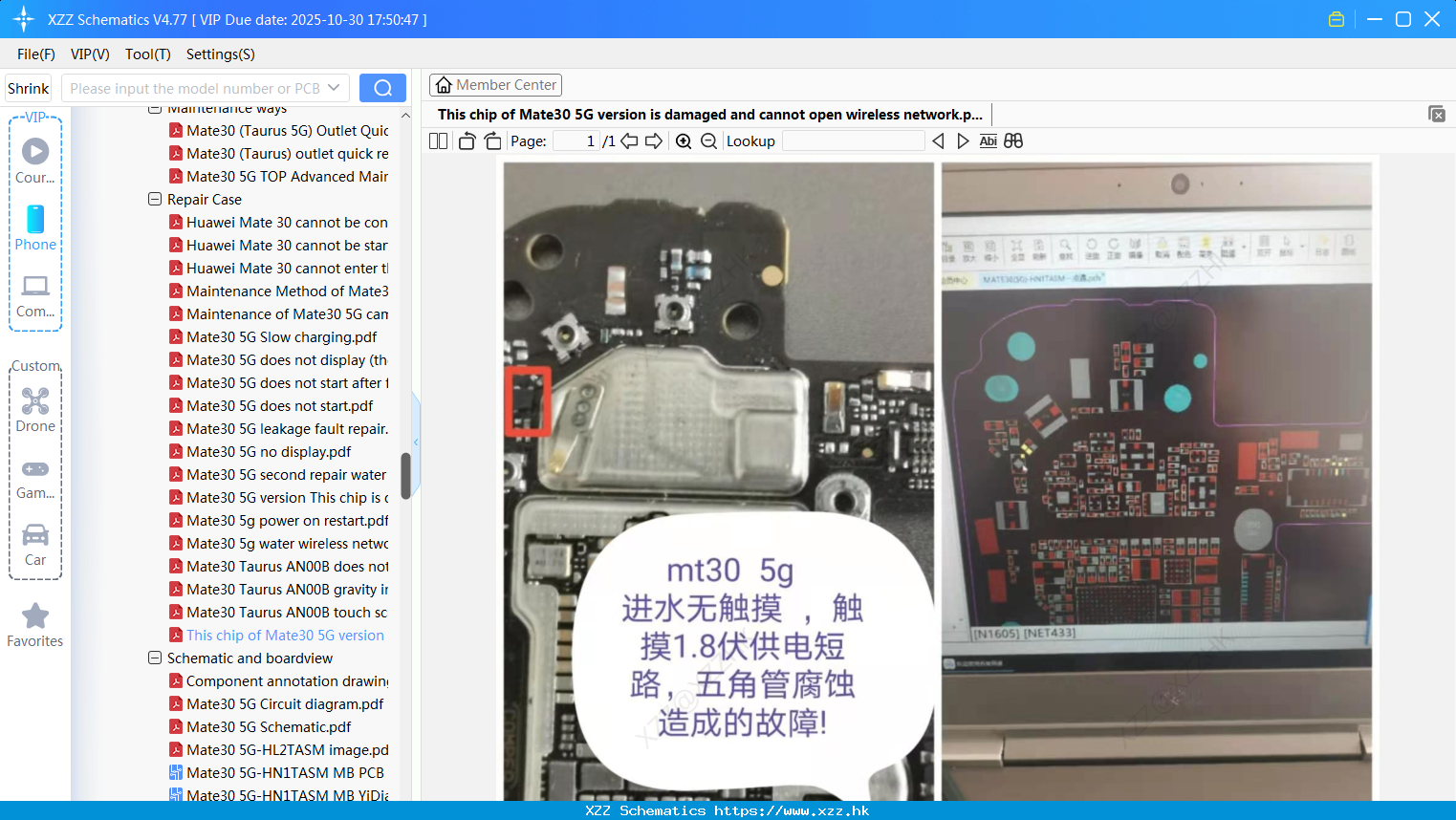Click the page number field
This screenshot has width=1456, height=820.
pyautogui.click(x=576, y=141)
